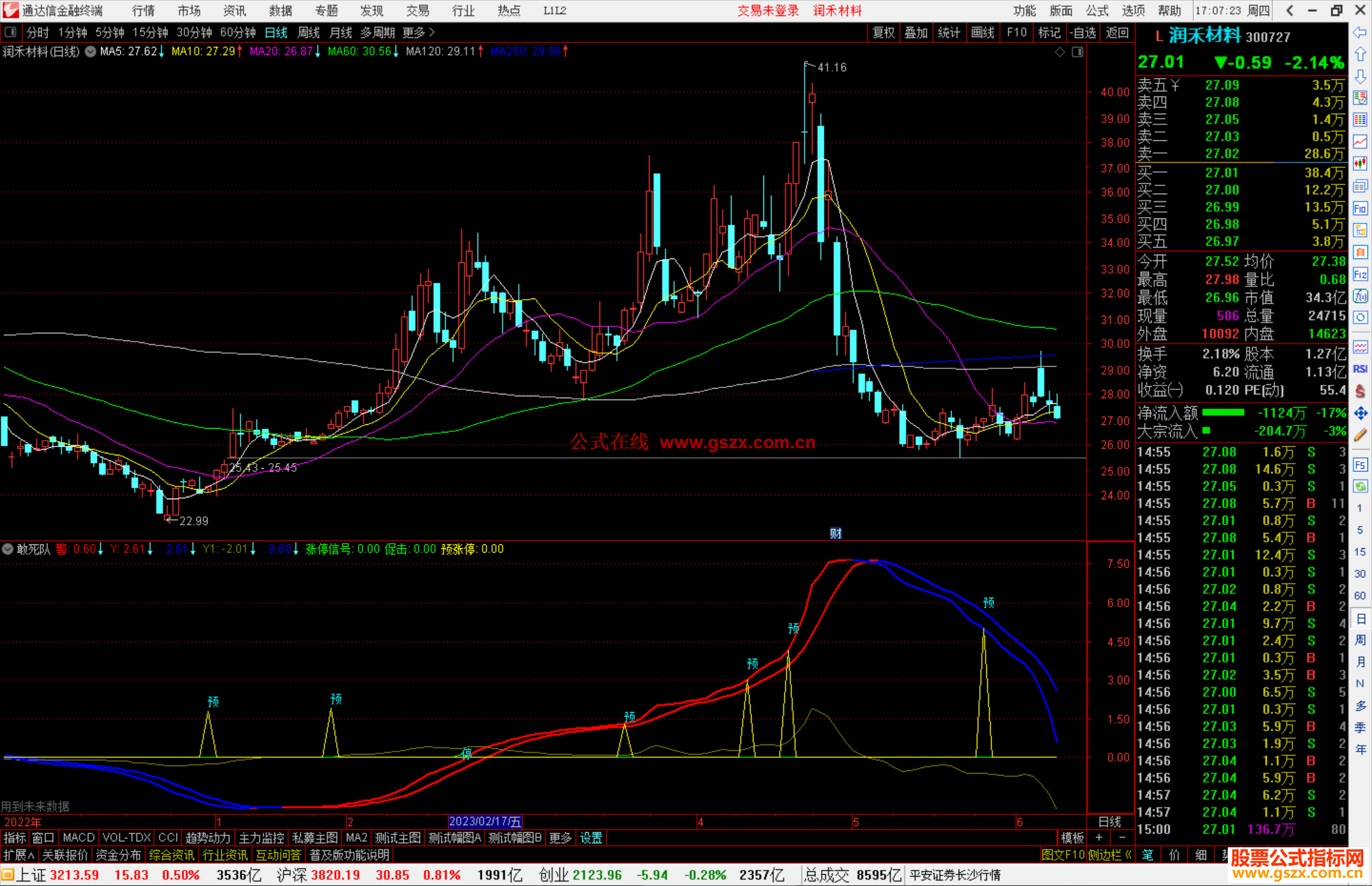
Task: Open the candlestick chart icon in sidebar
Action: (x=1360, y=163)
